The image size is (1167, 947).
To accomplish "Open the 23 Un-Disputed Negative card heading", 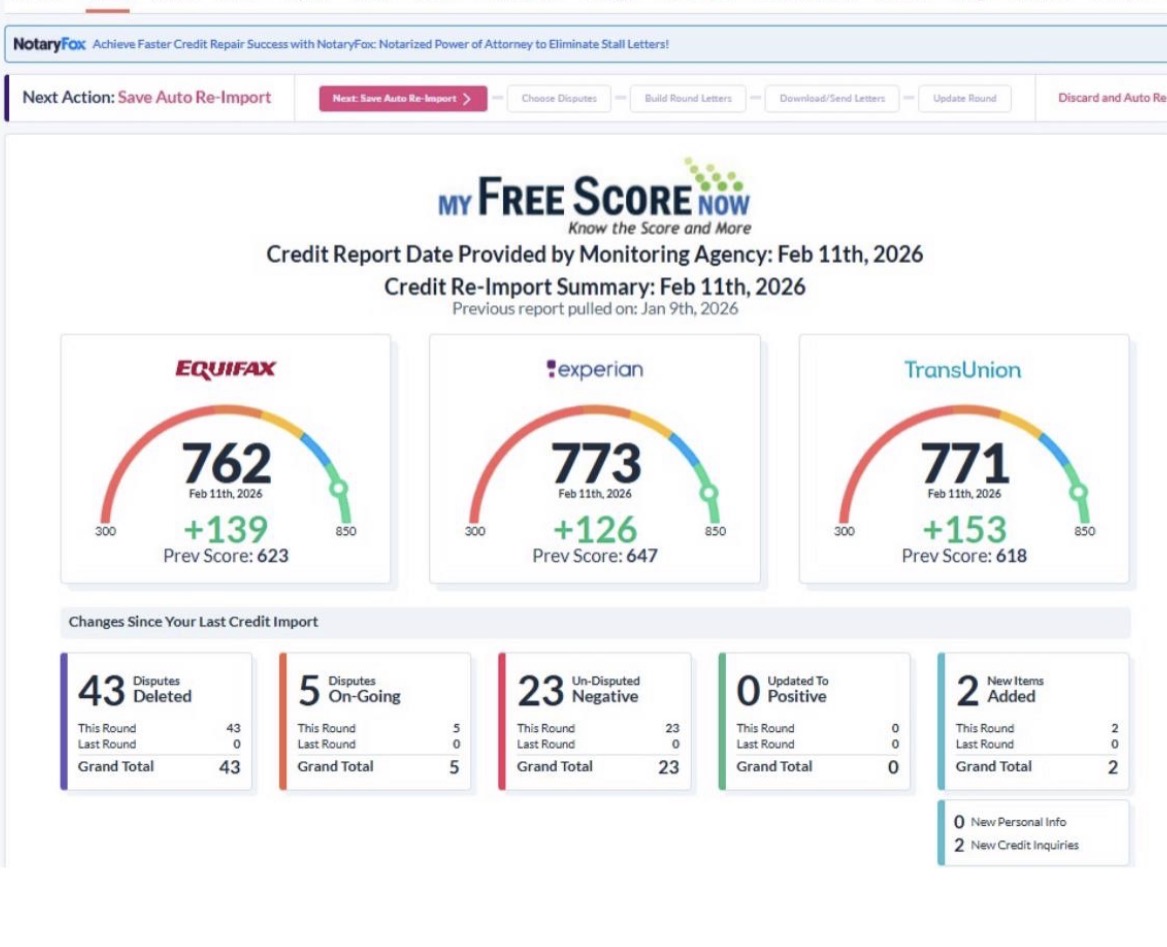I will tap(578, 690).
